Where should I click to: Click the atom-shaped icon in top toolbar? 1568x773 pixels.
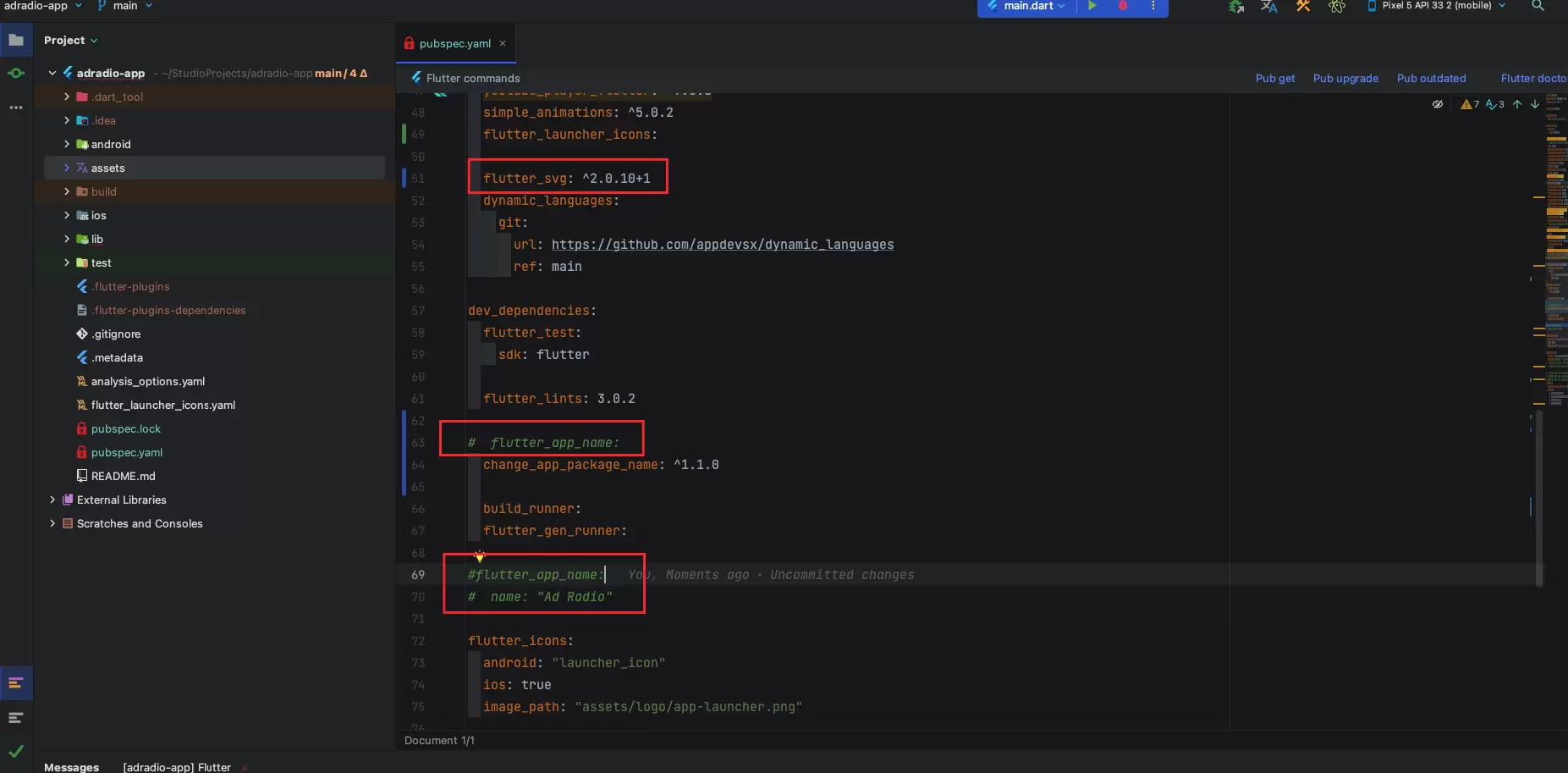(x=1337, y=7)
